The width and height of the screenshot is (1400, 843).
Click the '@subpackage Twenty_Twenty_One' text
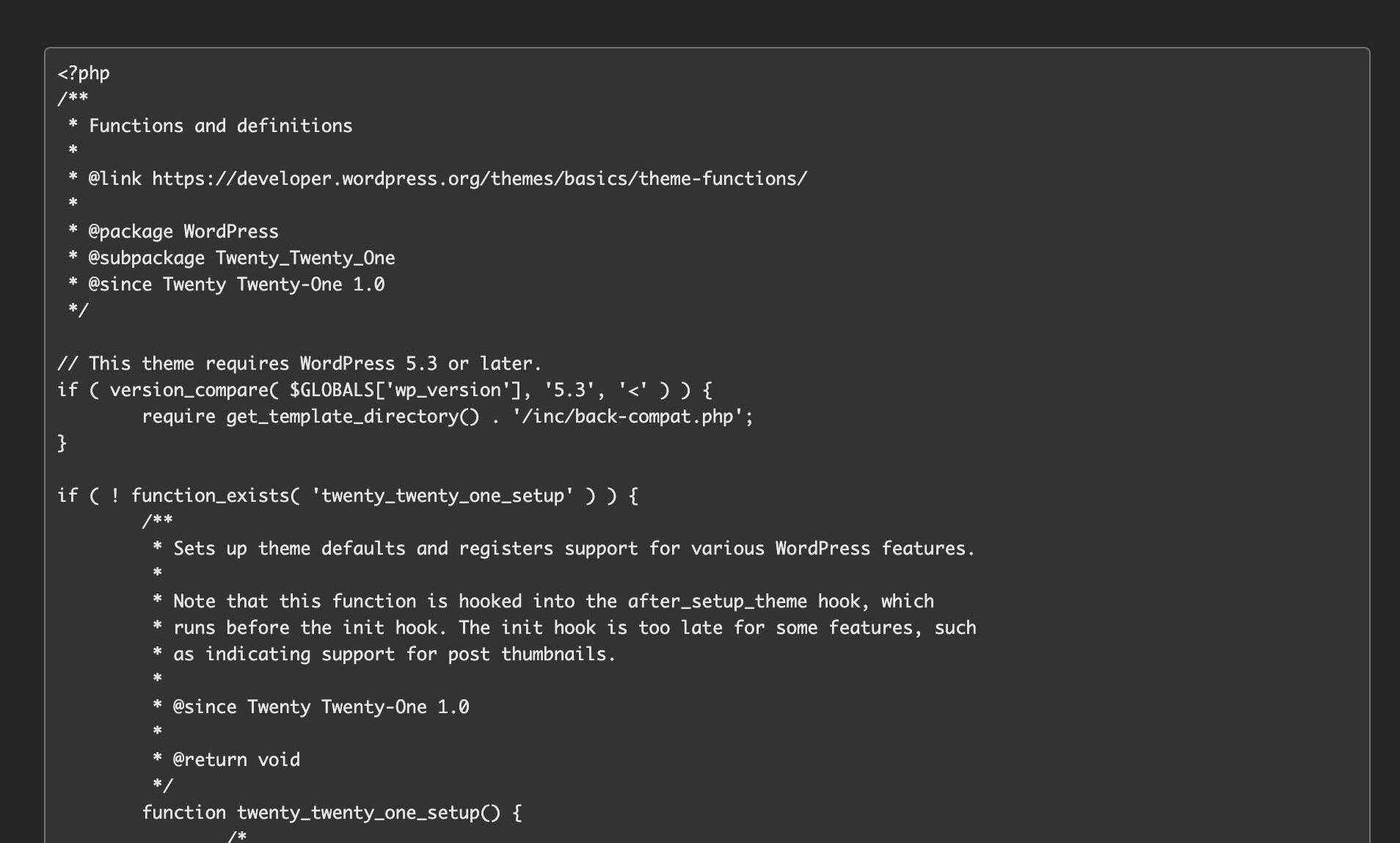[241, 258]
